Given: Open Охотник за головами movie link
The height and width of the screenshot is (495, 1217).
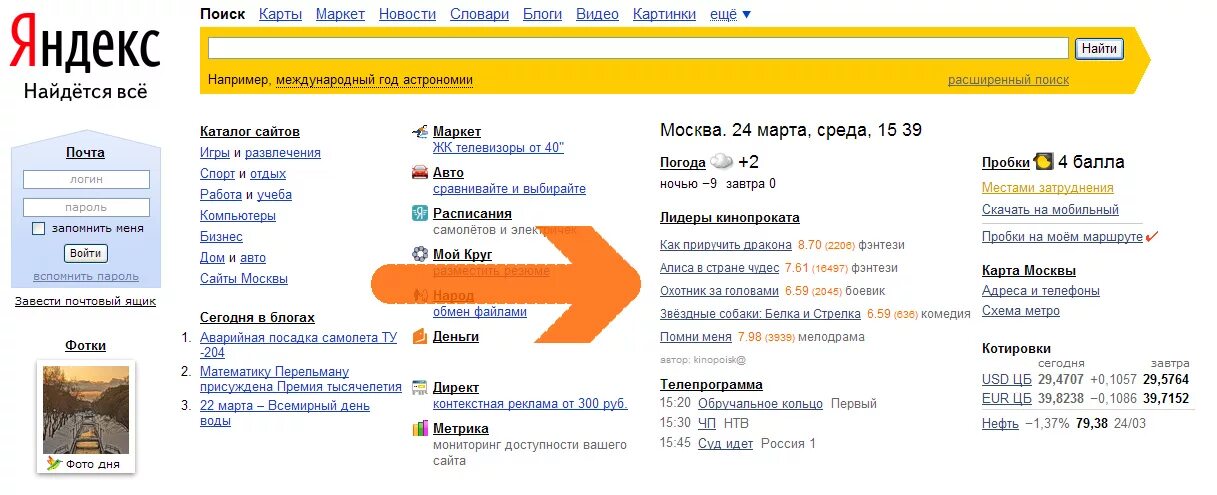Looking at the screenshot, I should pyautogui.click(x=719, y=291).
